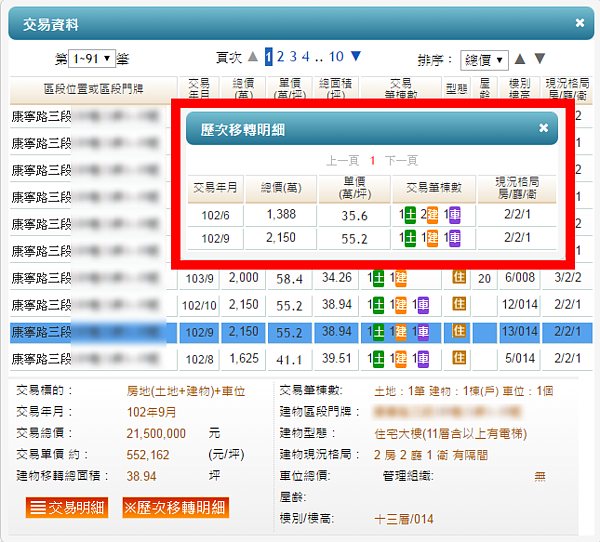Select the 6/008 floor cell
This screenshot has width=600, height=542.
point(520,278)
